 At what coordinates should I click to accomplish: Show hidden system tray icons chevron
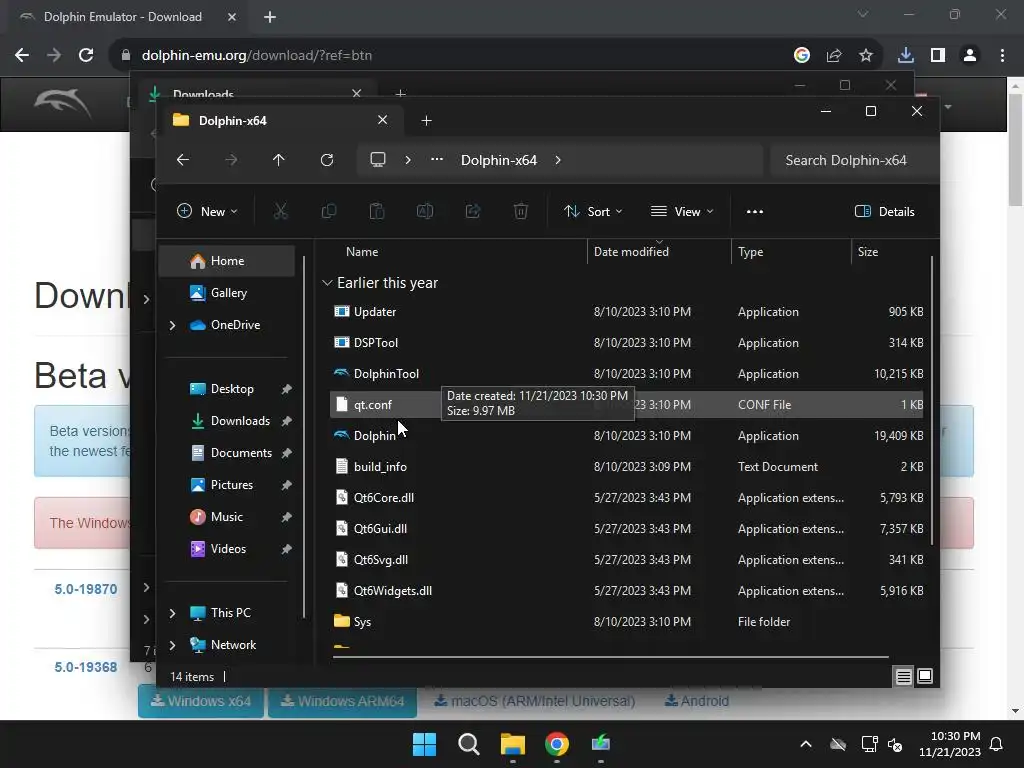point(806,744)
